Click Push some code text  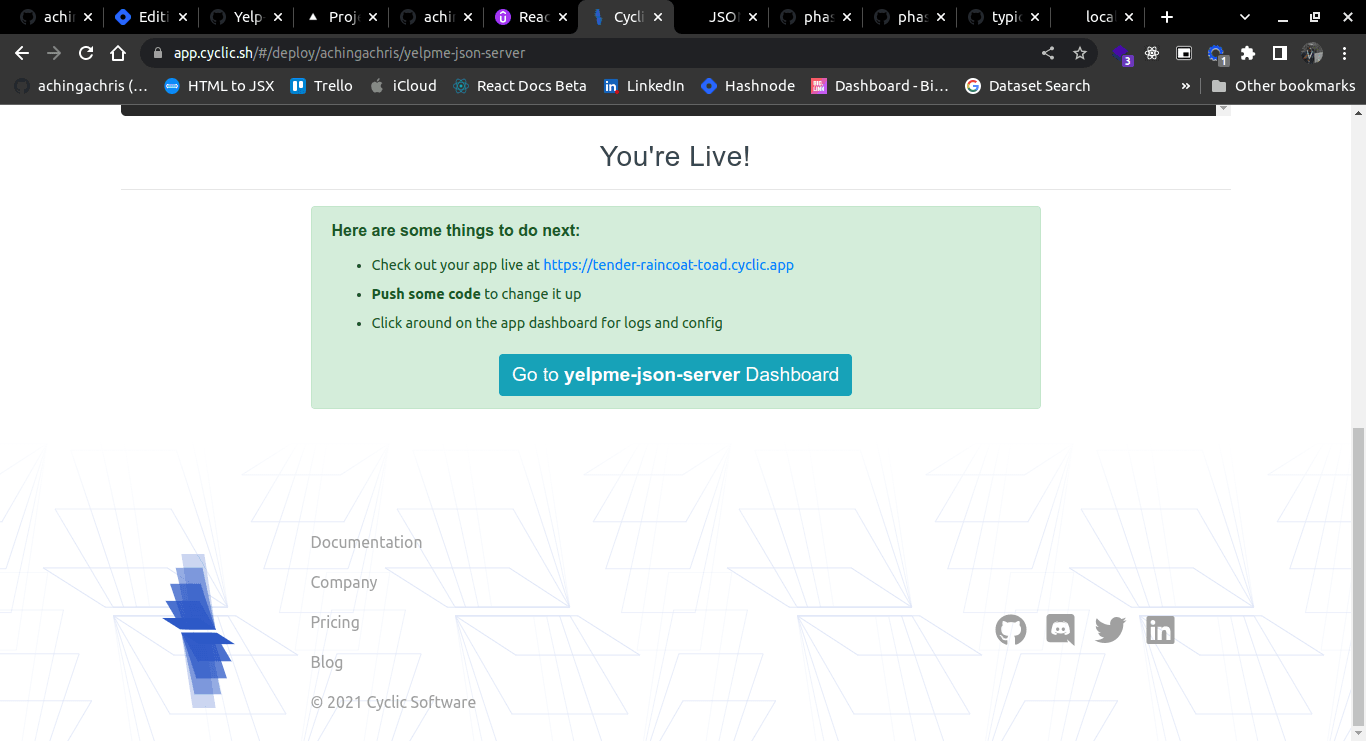click(x=426, y=294)
